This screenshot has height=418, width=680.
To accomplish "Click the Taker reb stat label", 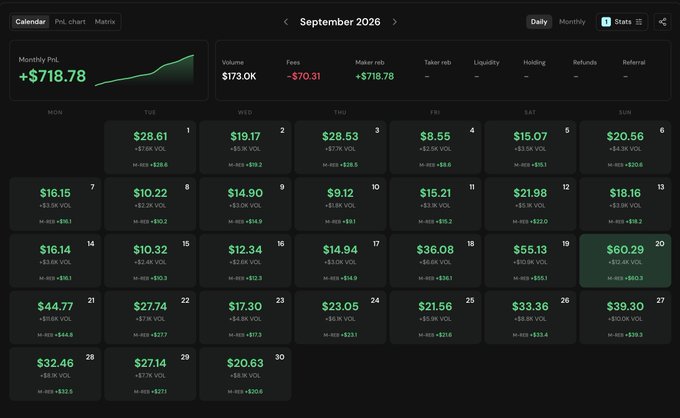I will click(x=438, y=62).
